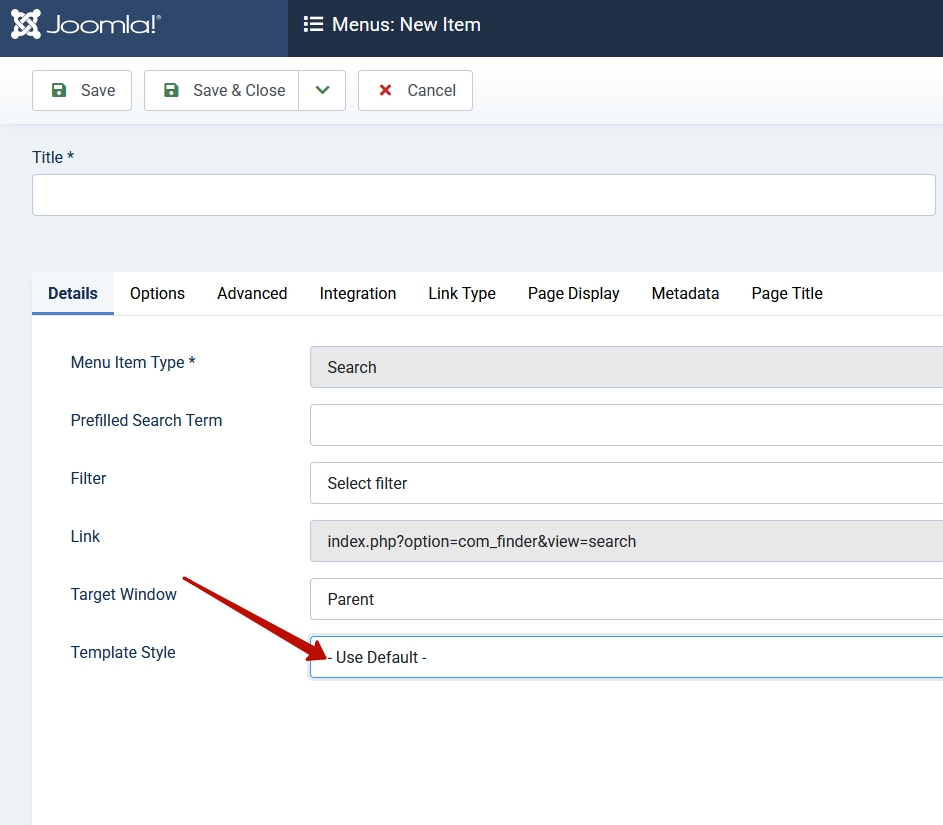Click the Save & Close button
This screenshot has height=825, width=943.
tap(222, 90)
